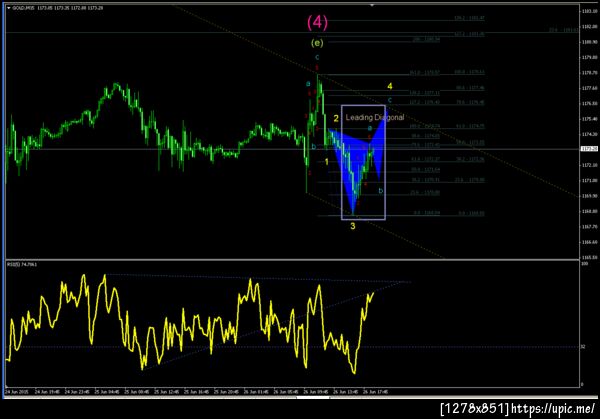600x419 pixels.
Task: Click the current price tag 1173.29
Action: [x=589, y=149]
